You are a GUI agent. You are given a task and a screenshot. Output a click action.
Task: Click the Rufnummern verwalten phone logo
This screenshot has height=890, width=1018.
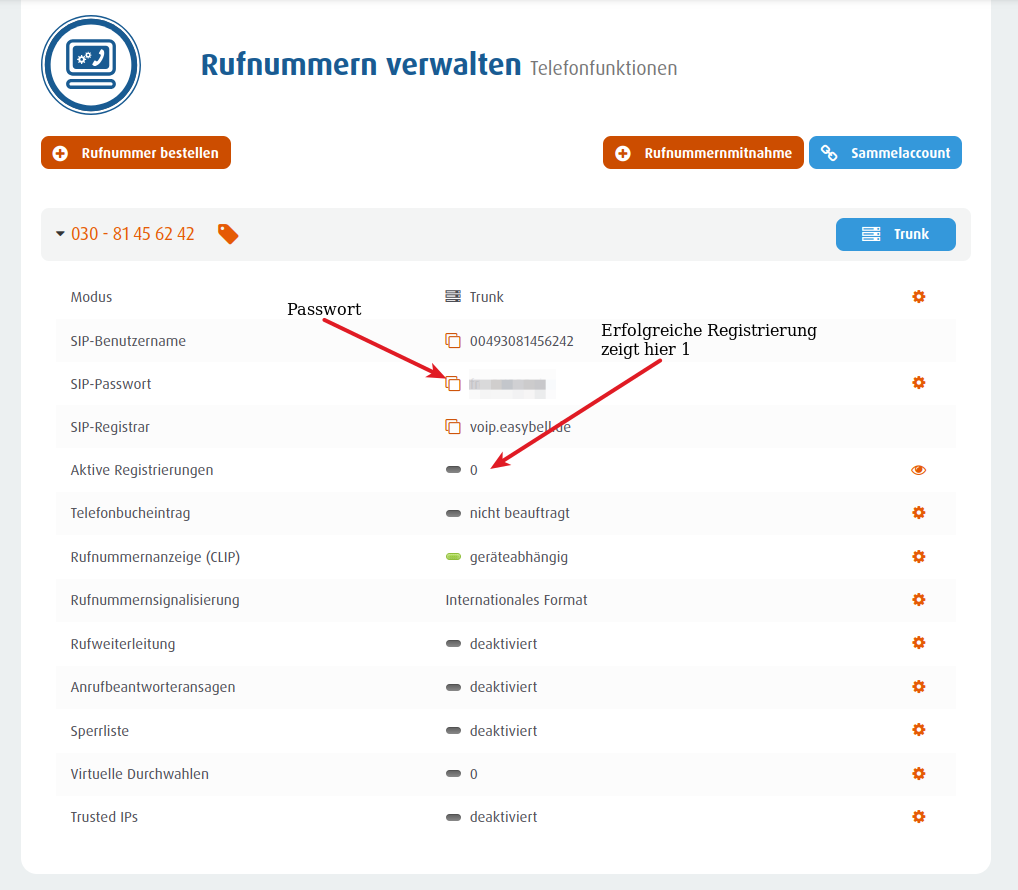[x=91, y=65]
